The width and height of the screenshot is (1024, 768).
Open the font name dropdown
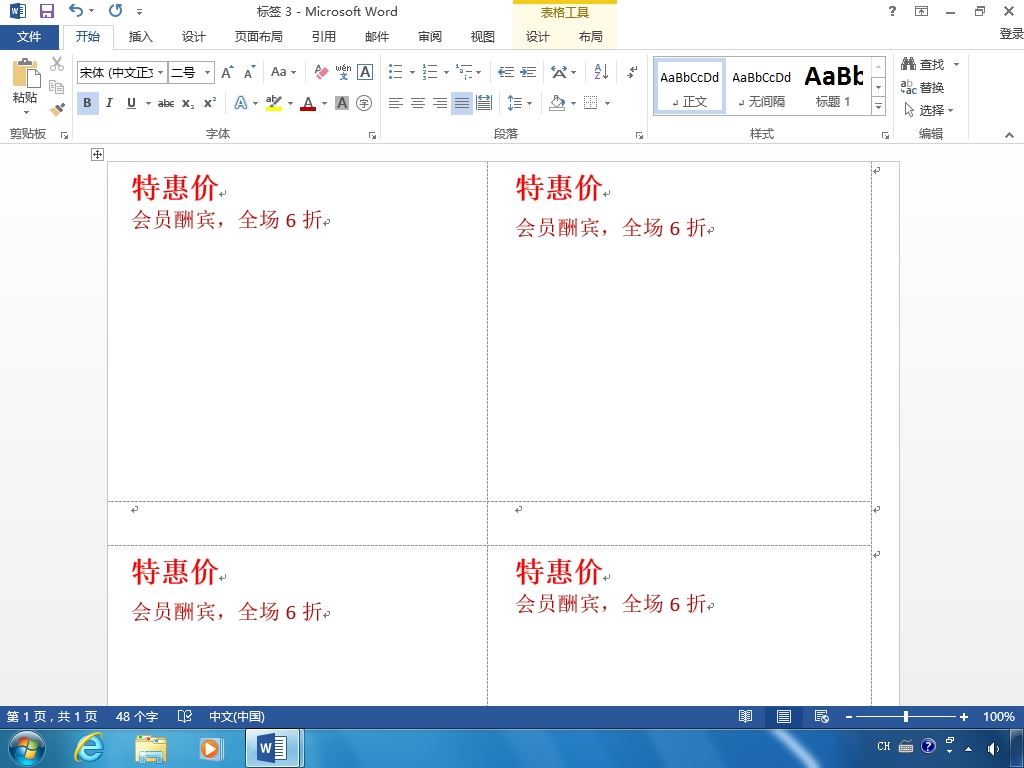click(161, 72)
